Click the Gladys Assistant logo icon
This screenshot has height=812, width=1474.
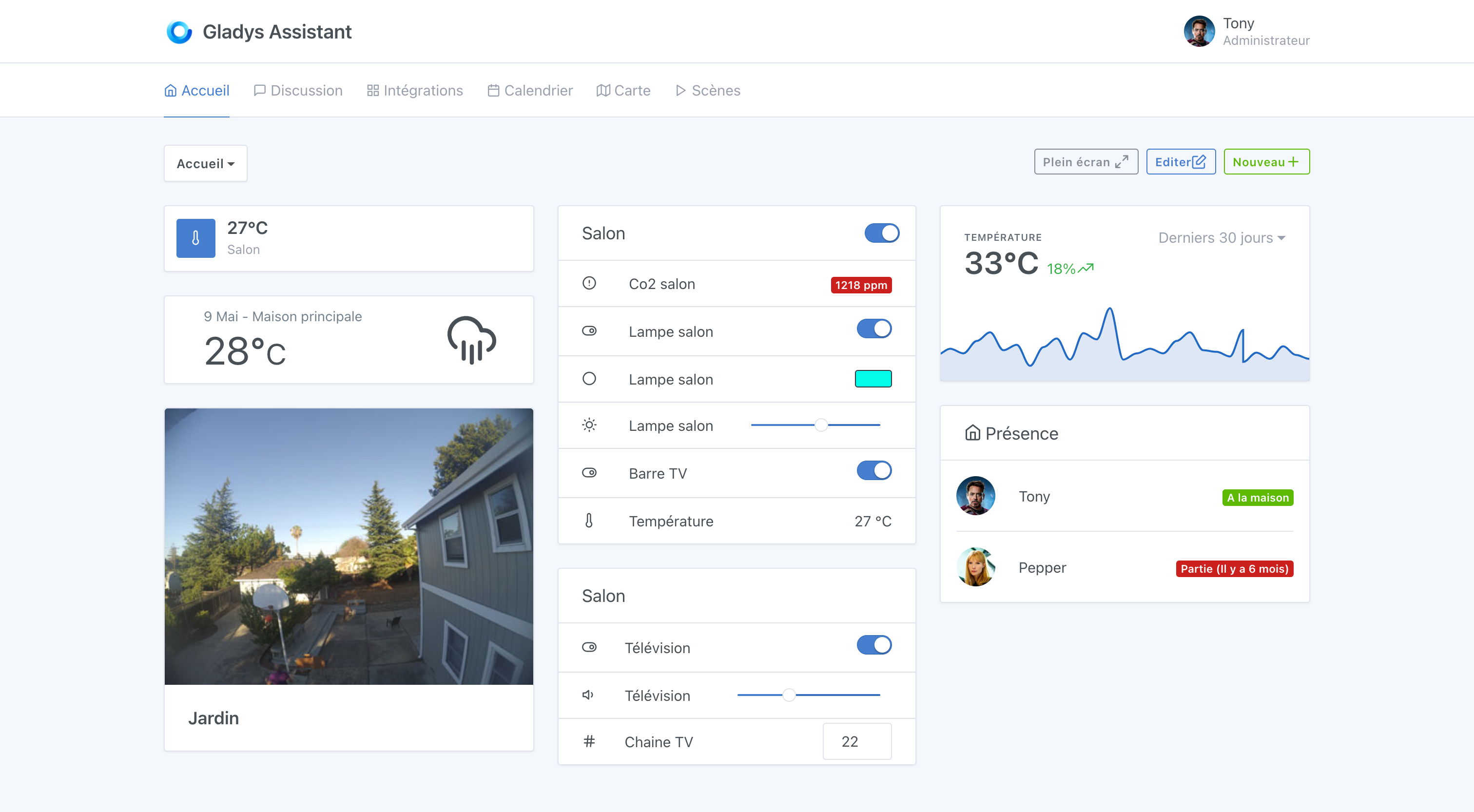179,32
